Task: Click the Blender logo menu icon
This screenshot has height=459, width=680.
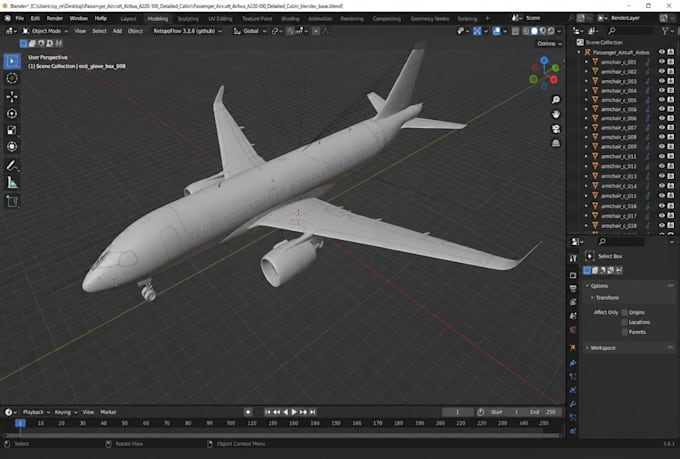Action: [7, 18]
